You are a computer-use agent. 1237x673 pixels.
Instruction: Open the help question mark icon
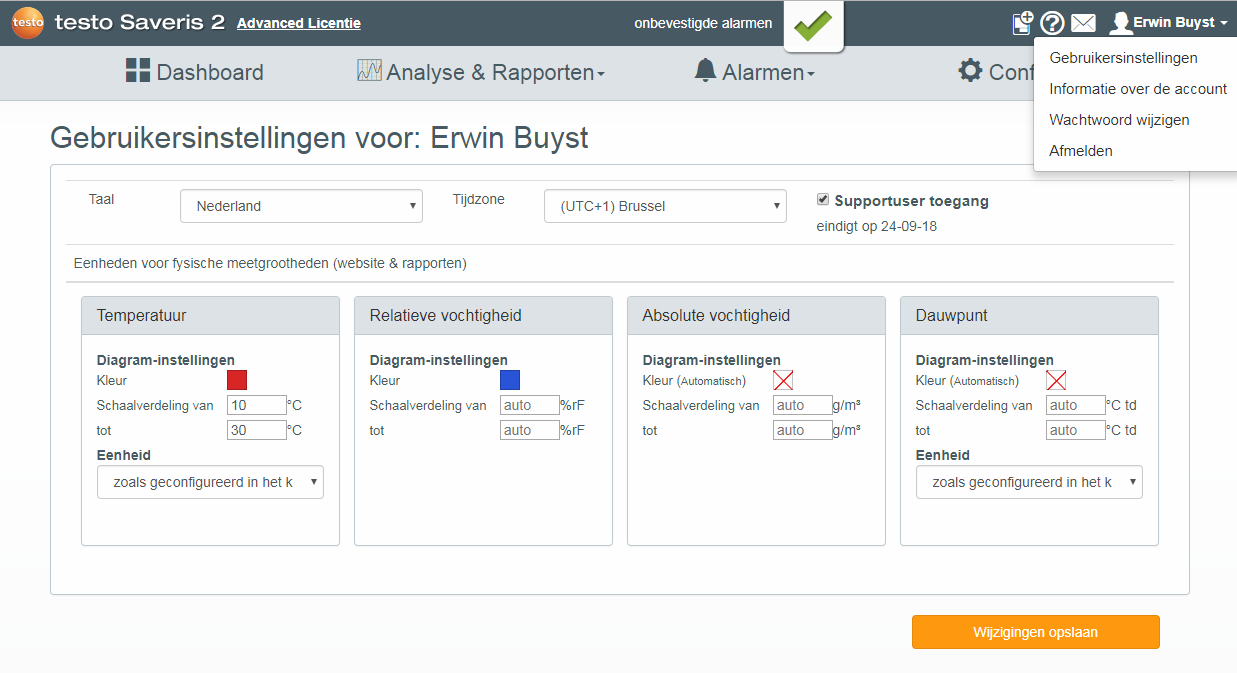(x=1052, y=23)
